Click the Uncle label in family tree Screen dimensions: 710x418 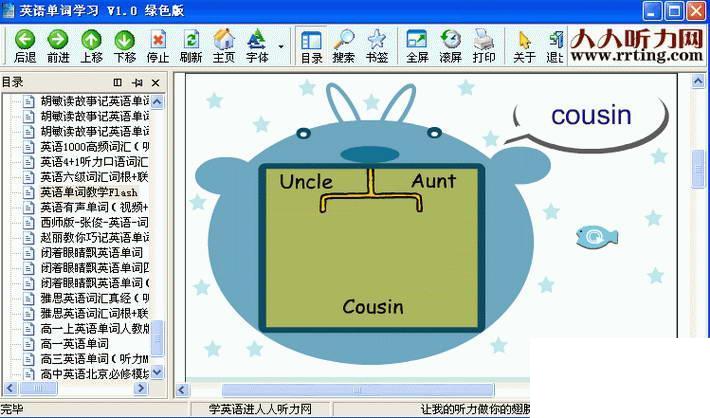coord(306,182)
